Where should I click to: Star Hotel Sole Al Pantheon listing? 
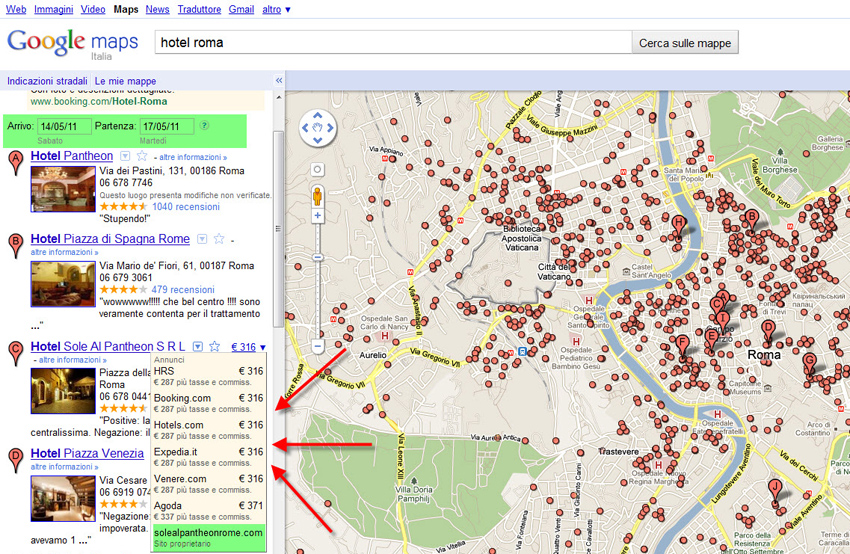(217, 347)
